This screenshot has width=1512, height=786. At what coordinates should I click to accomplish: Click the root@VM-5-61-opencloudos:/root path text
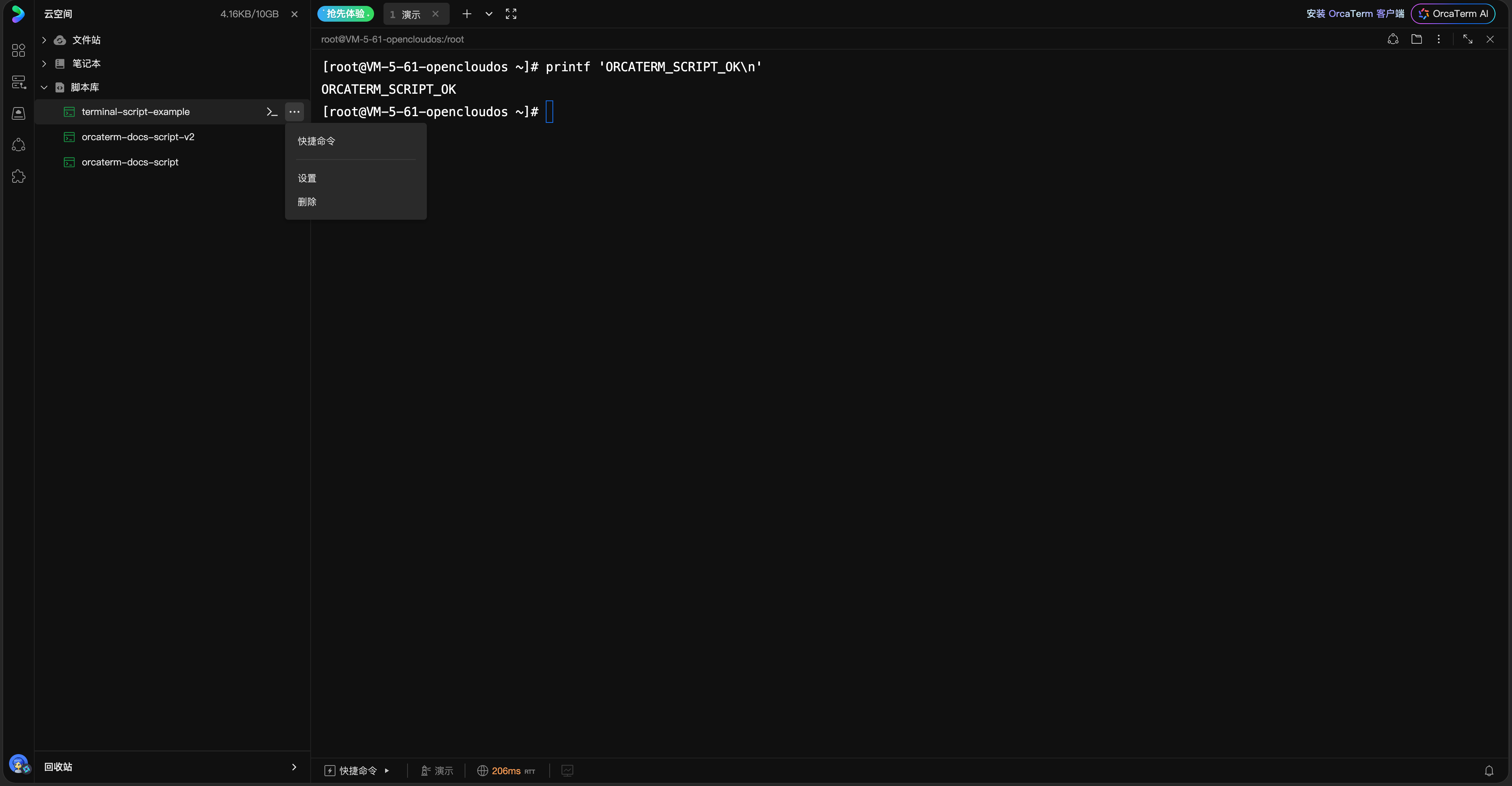[x=392, y=39]
